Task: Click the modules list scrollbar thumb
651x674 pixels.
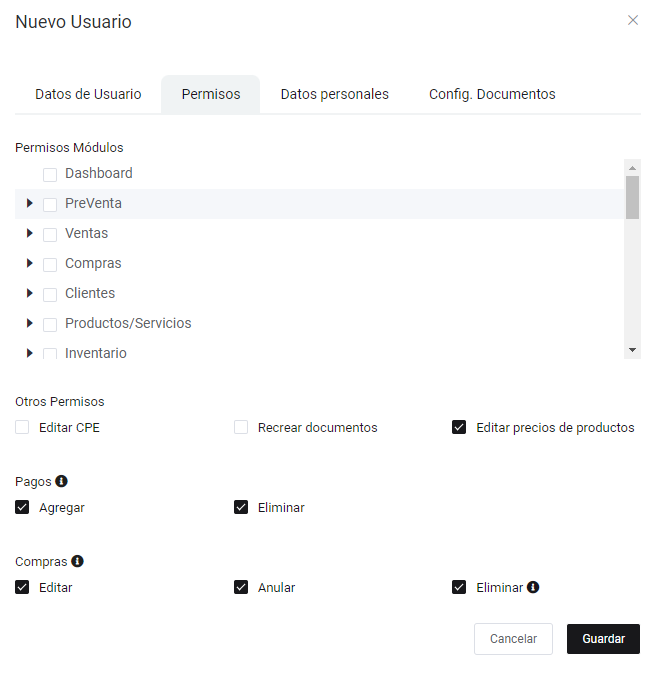Action: tap(632, 197)
